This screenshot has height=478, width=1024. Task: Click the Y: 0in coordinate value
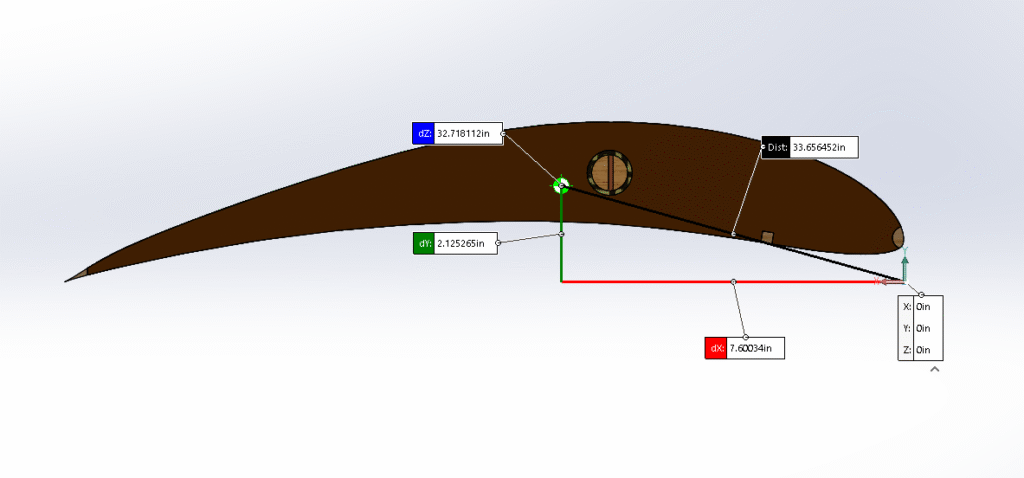point(927,328)
